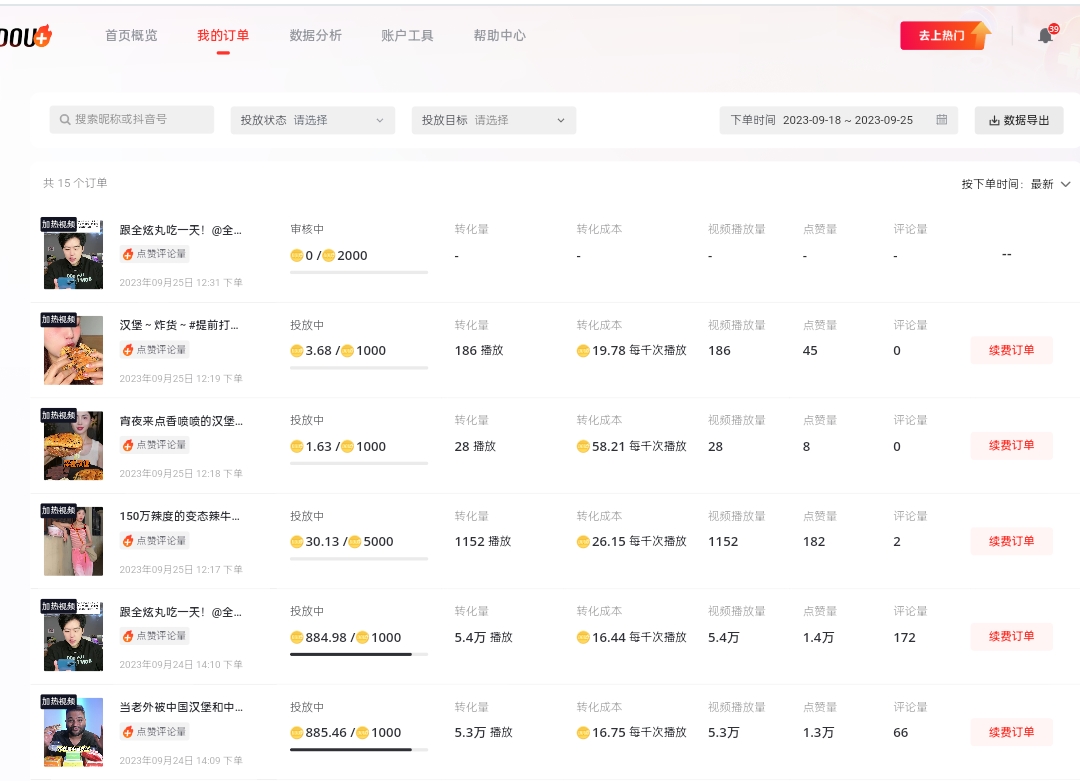Open the 当老外被中国汉堡 video thumbnail
This screenshot has width=1080, height=781.
click(73, 732)
